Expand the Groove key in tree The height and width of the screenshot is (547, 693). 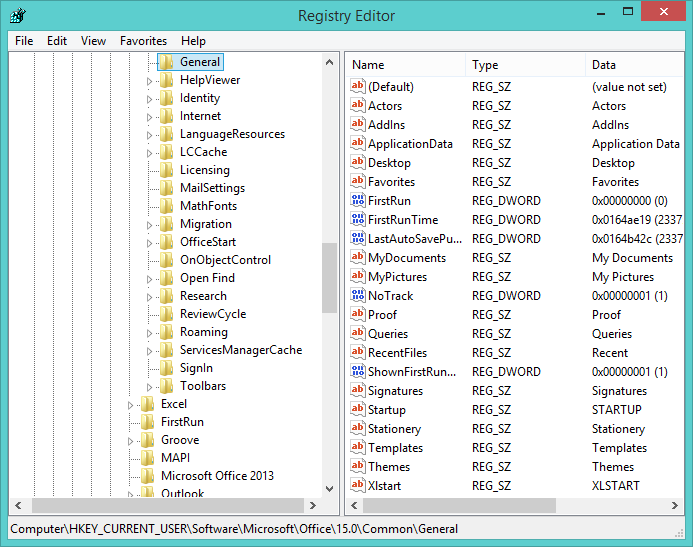tap(131, 440)
